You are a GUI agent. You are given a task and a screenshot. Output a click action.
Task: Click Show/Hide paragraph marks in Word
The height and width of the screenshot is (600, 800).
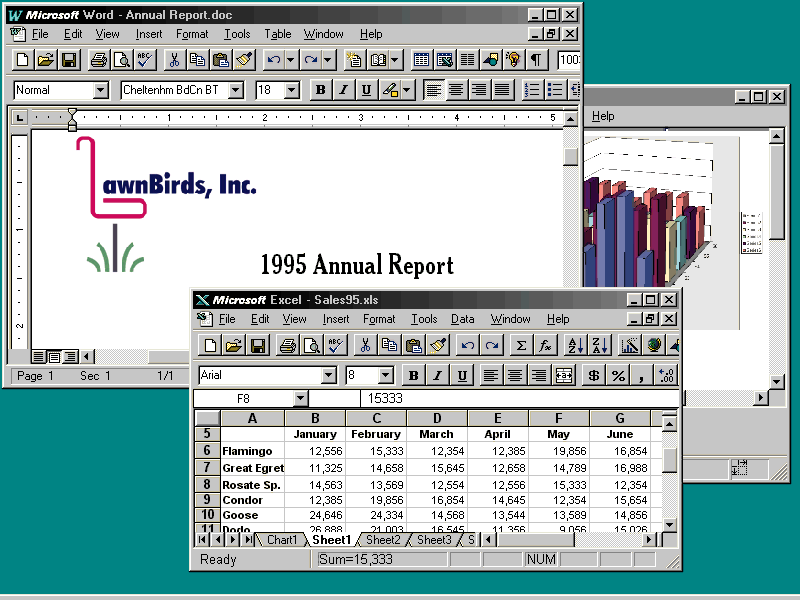coord(537,60)
